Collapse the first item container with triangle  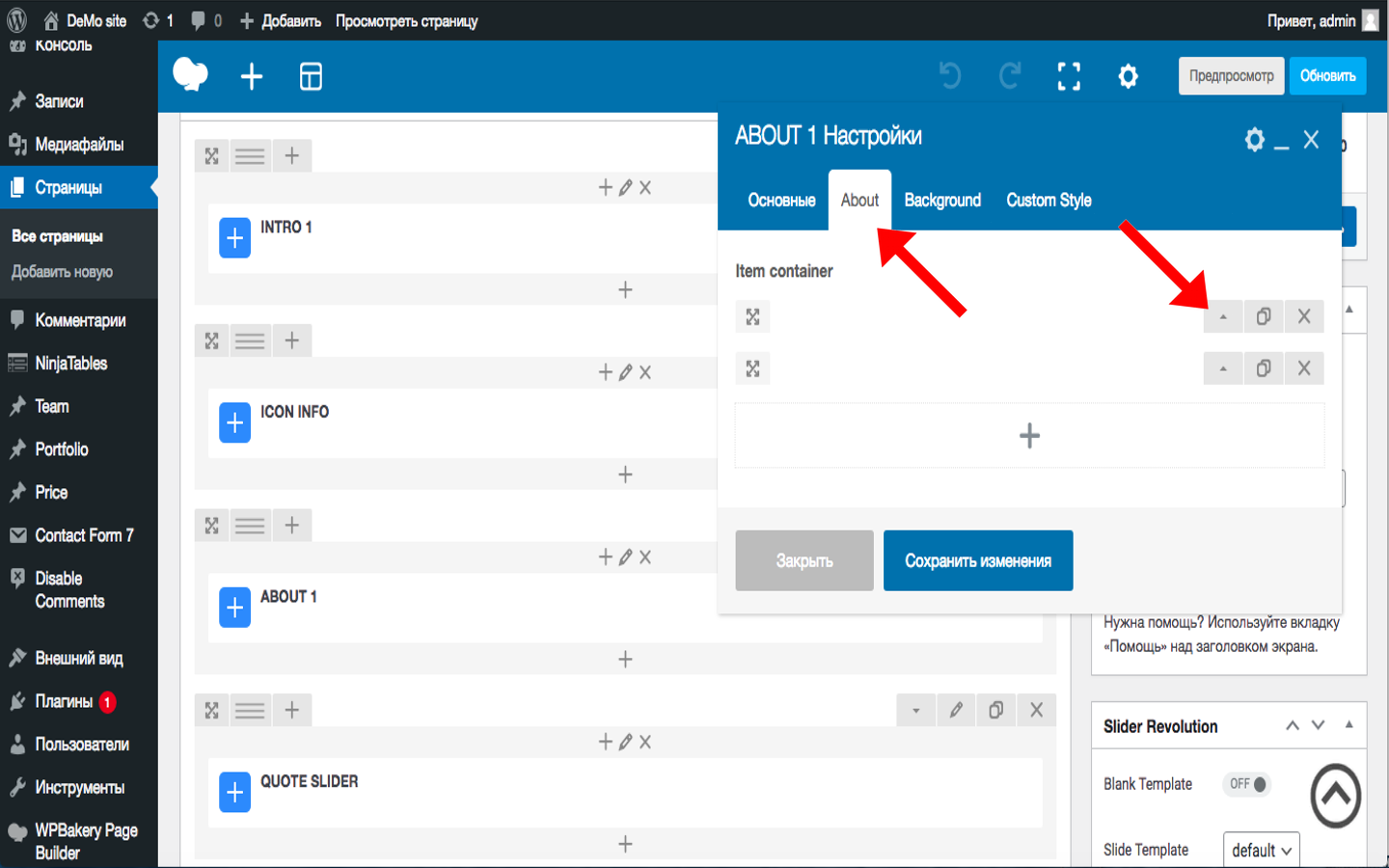click(x=1223, y=316)
